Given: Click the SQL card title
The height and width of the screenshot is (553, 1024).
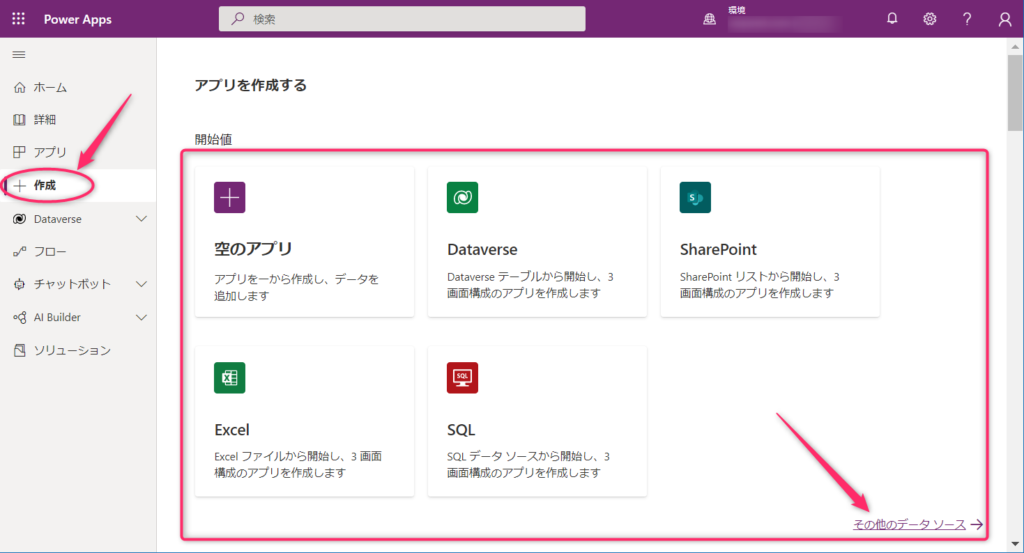Looking at the screenshot, I should 461,430.
